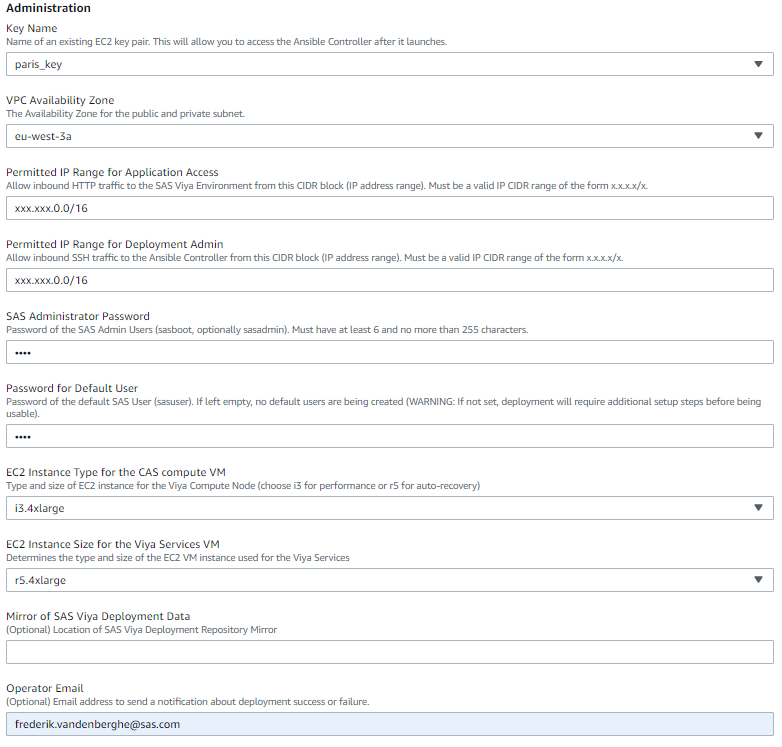Click the 'Password for Default User' label
The width and height of the screenshot is (782, 747).
[72, 388]
